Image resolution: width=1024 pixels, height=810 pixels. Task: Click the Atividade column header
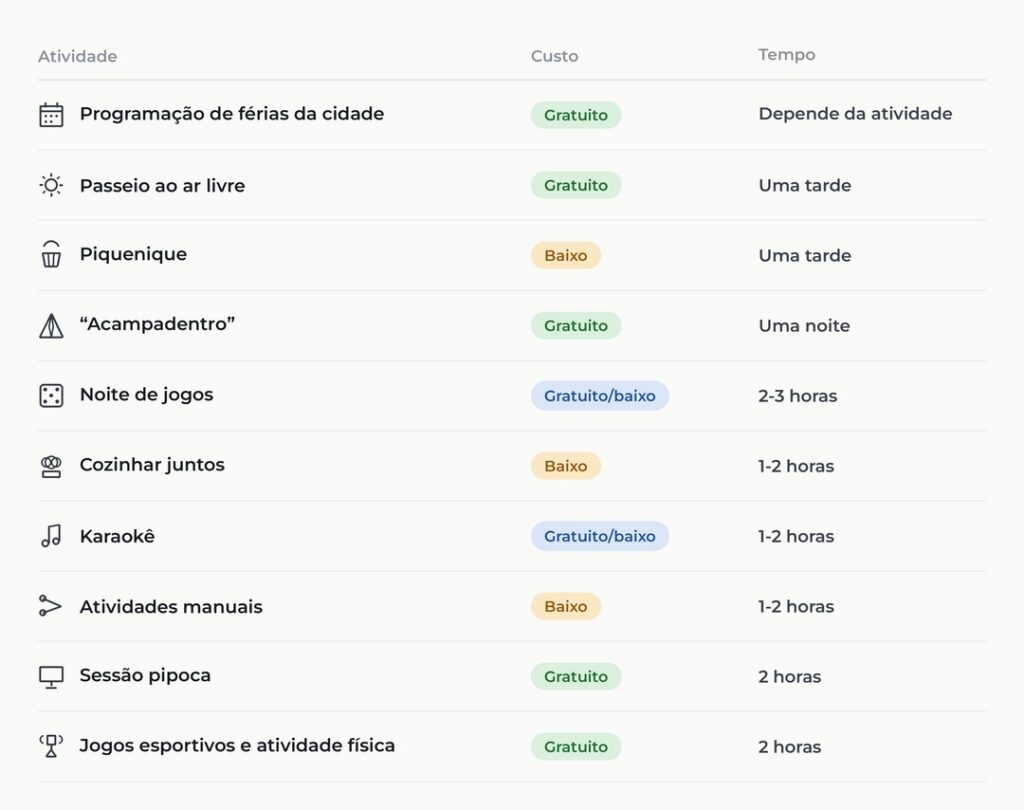pos(77,56)
